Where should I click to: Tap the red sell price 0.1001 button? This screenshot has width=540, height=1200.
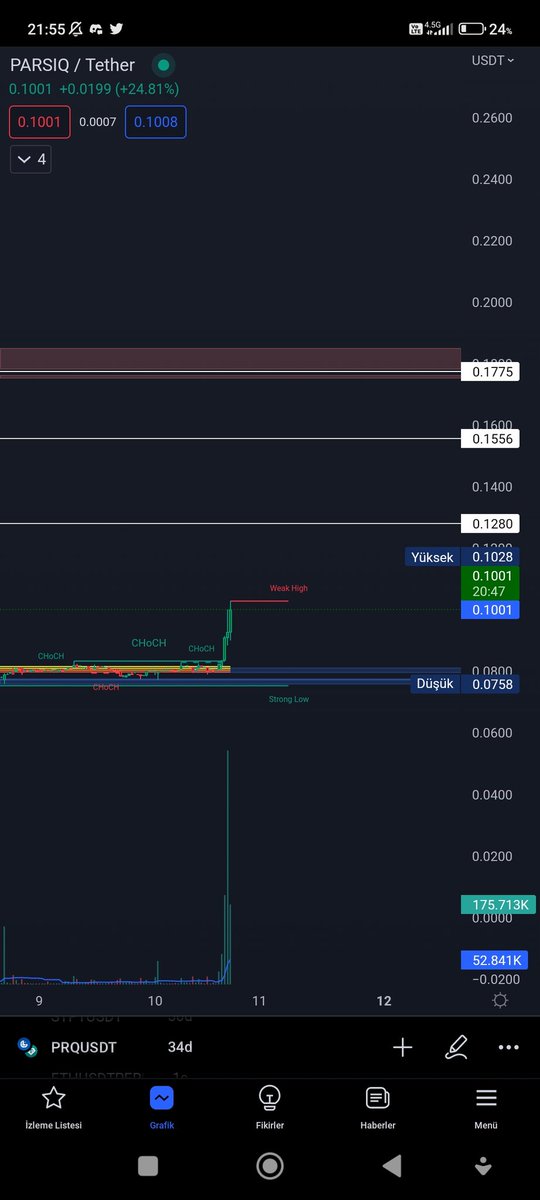40,122
